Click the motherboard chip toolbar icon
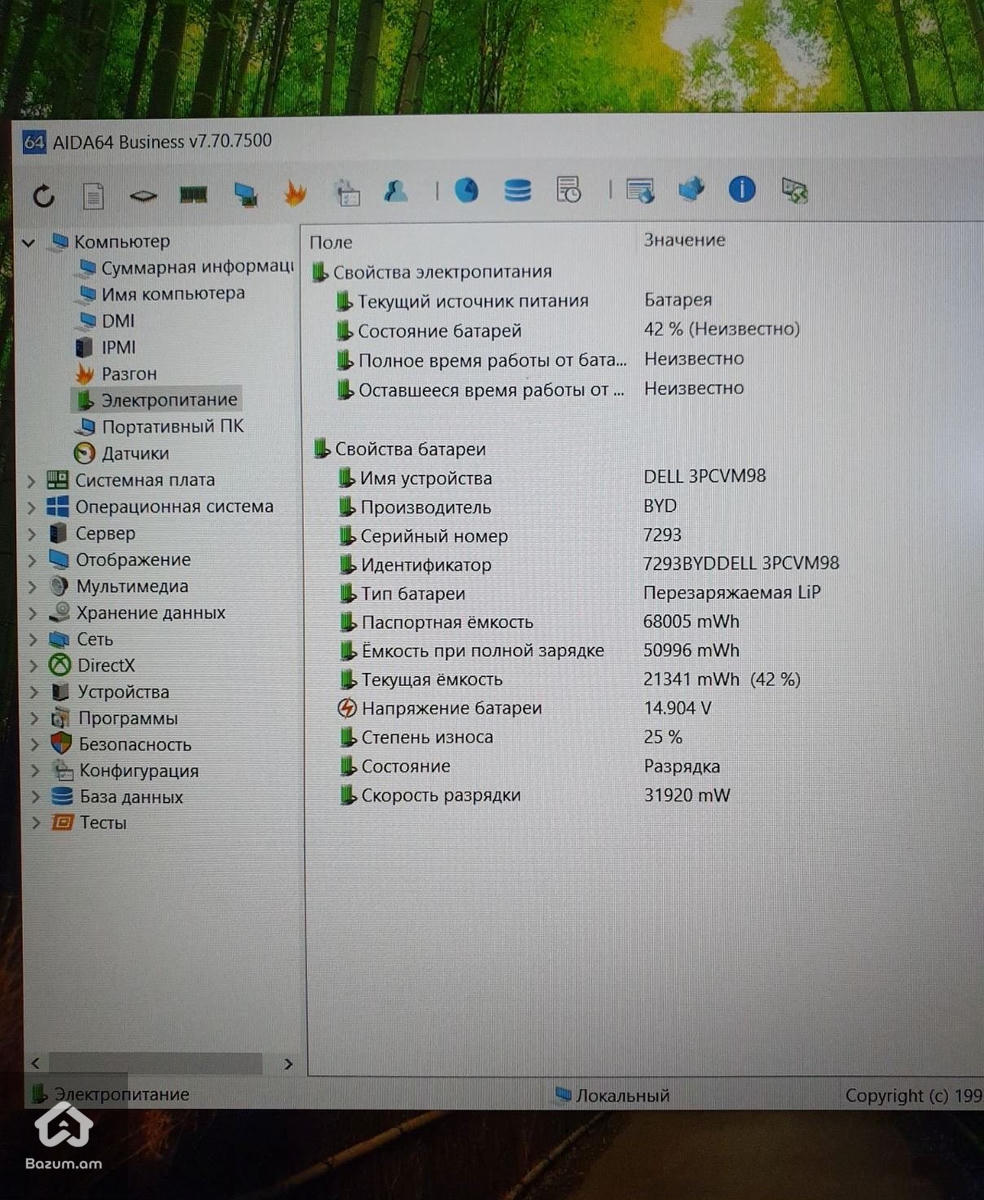The width and height of the screenshot is (984, 1200). pyautogui.click(x=143, y=195)
